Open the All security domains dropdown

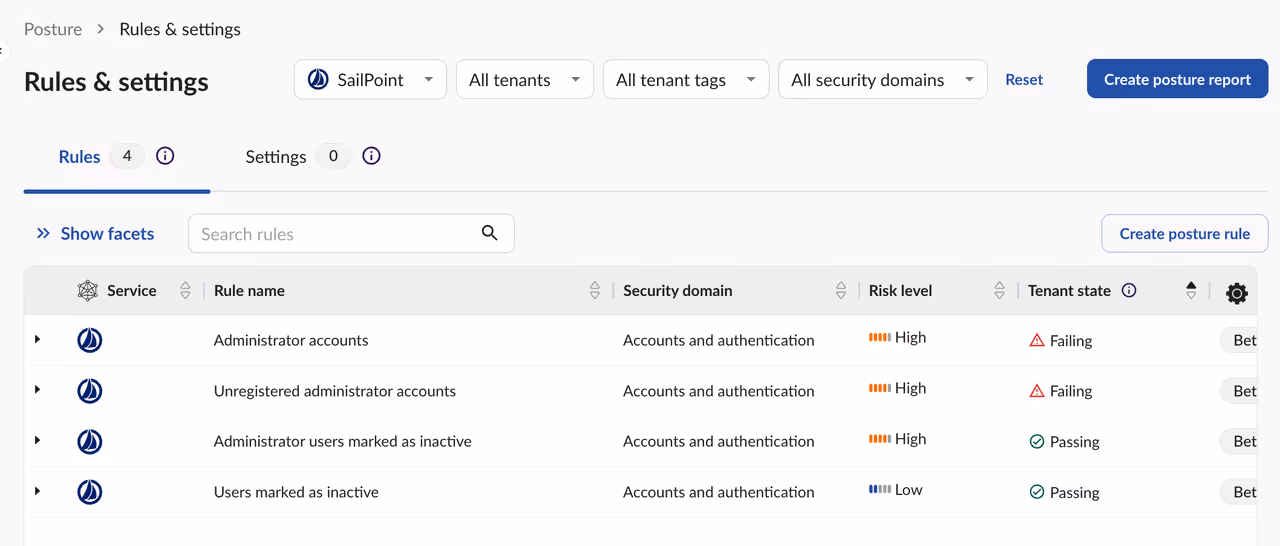point(882,80)
